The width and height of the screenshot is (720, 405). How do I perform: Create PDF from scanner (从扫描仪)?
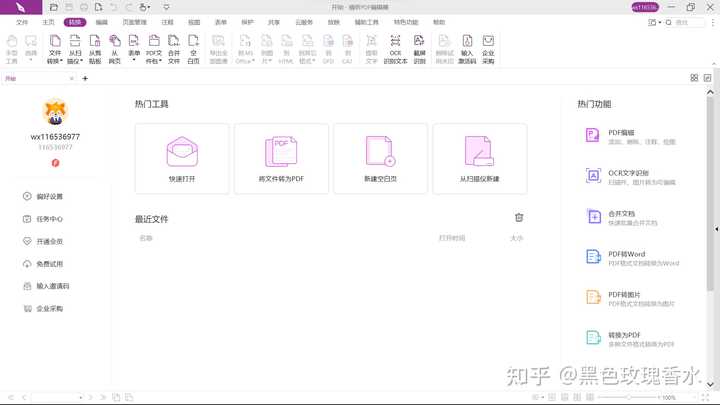tap(75, 49)
